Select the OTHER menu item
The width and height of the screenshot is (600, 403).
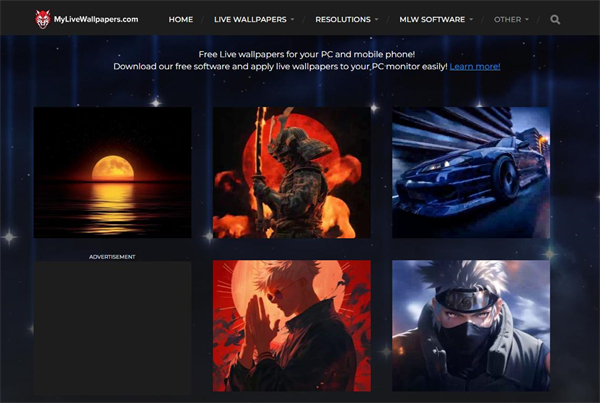[507, 19]
